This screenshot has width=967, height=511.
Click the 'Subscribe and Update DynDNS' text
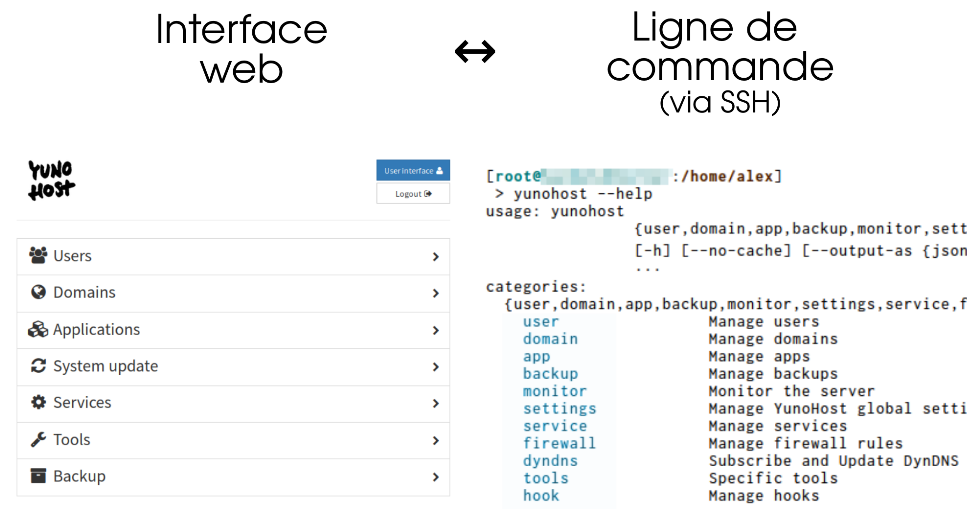[x=834, y=461]
